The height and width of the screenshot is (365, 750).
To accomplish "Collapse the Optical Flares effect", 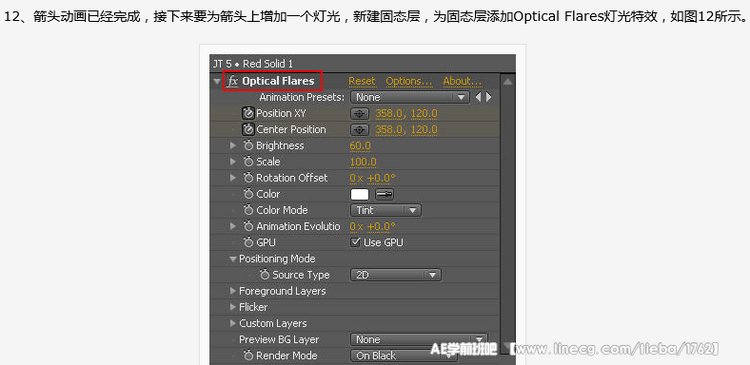I will pos(217,81).
